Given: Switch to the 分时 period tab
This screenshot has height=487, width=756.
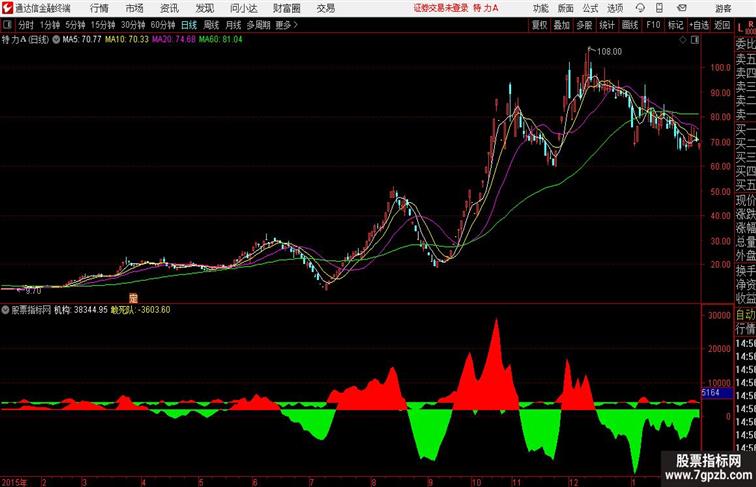Looking at the screenshot, I should point(26,25).
